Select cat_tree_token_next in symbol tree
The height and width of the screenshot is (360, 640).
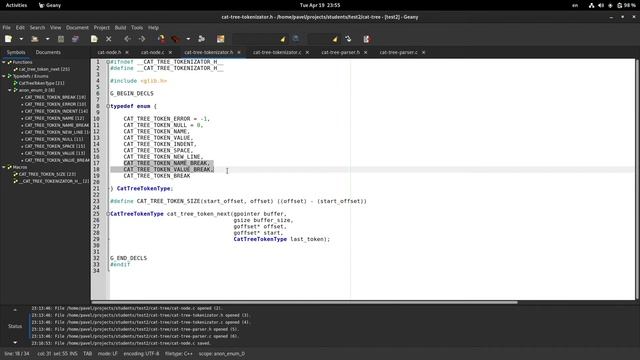[x=44, y=69]
